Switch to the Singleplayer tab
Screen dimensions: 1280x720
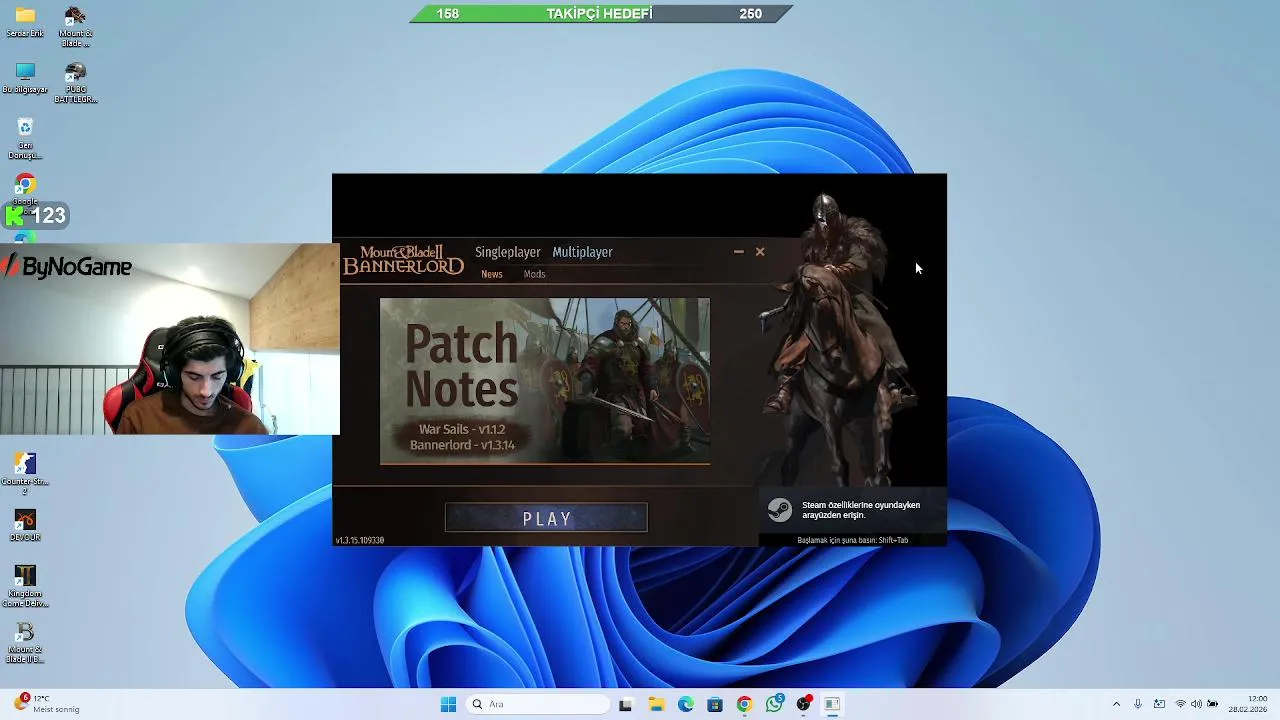click(508, 252)
